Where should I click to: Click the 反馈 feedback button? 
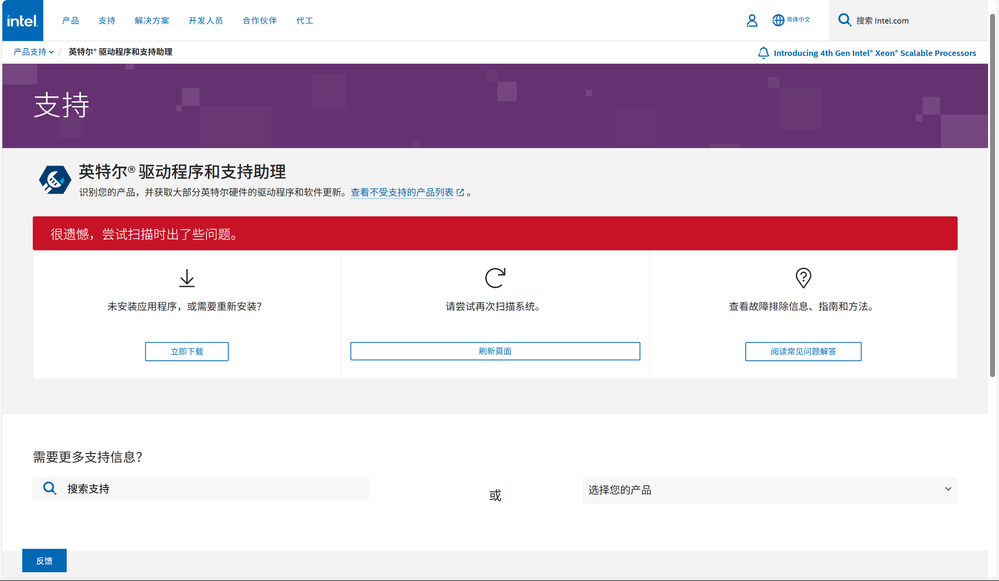pyautogui.click(x=44, y=561)
